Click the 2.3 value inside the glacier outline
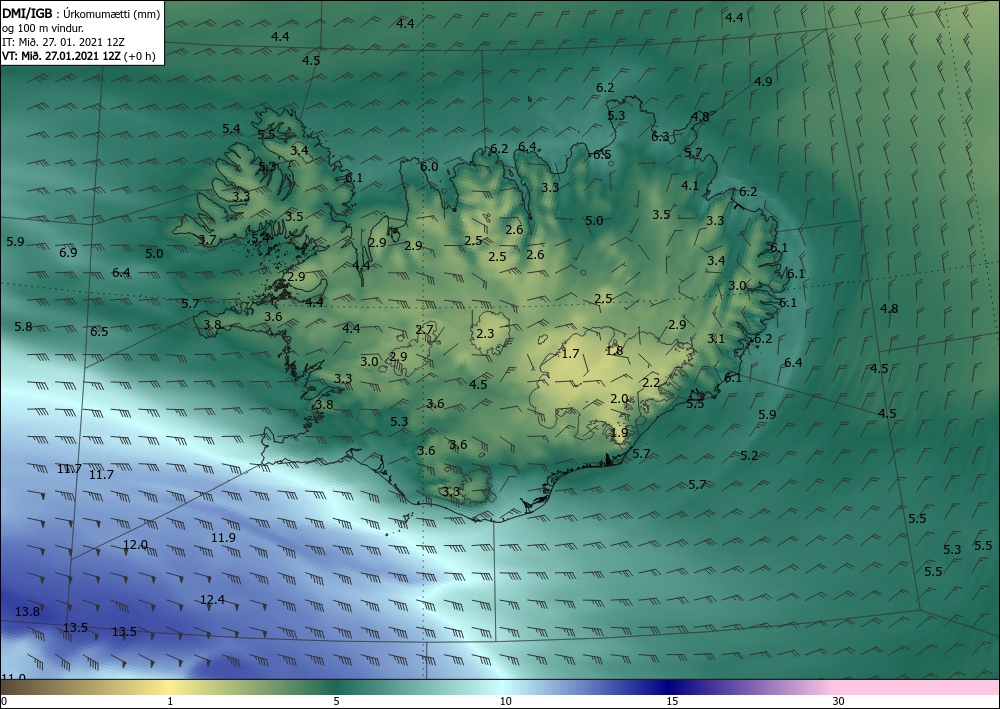The height and width of the screenshot is (709, 1000). pos(485,333)
